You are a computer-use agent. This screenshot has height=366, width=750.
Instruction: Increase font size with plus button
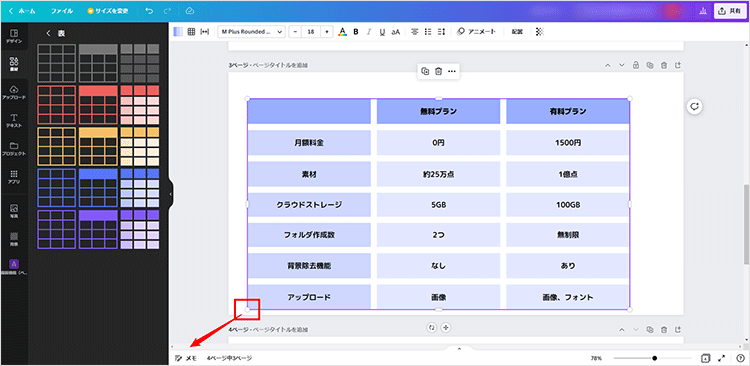click(327, 32)
